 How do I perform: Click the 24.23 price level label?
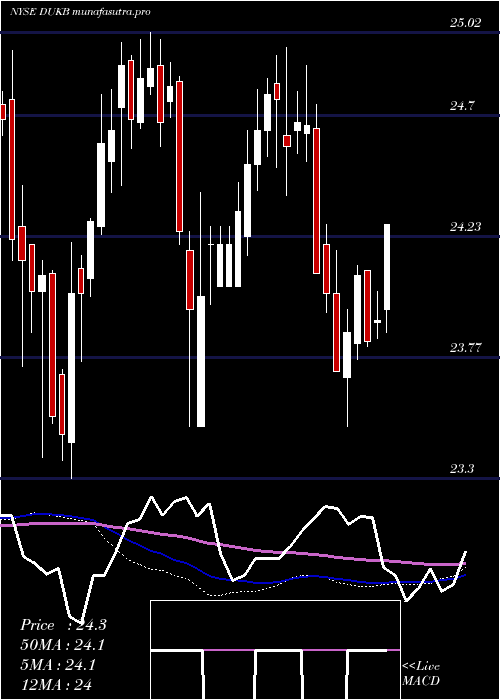click(x=466, y=227)
